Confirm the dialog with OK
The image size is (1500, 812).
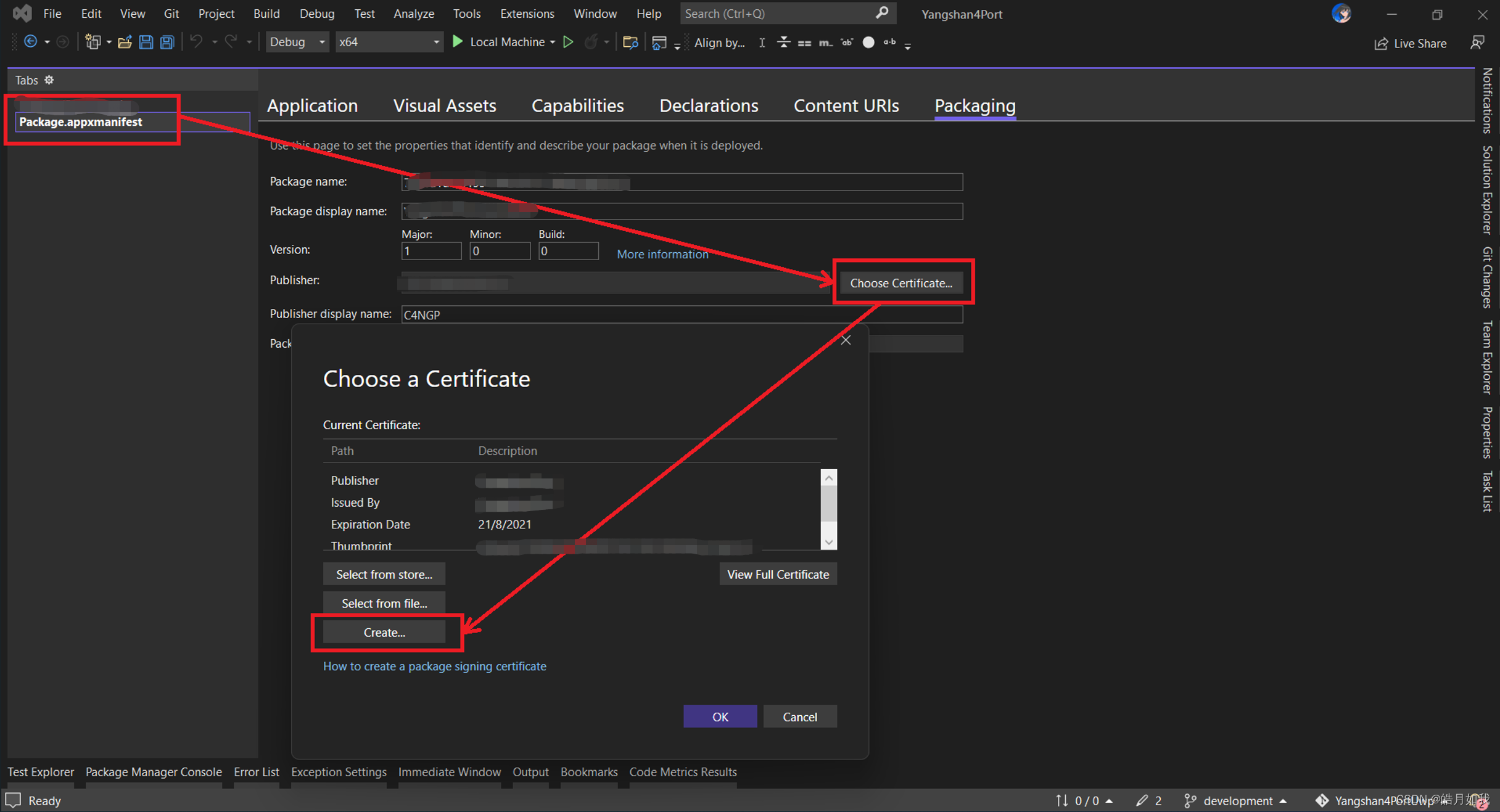pos(720,716)
